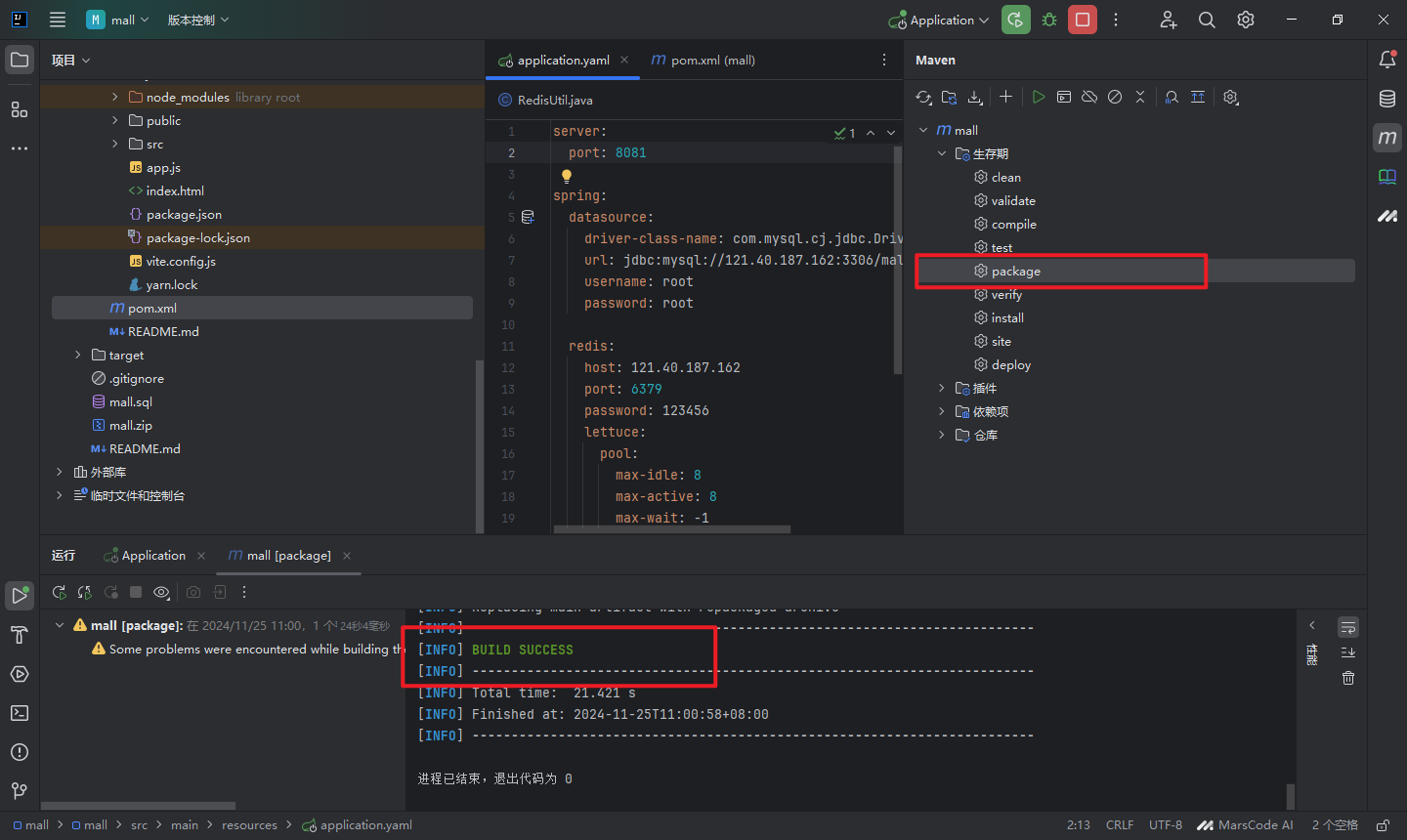Image resolution: width=1407 pixels, height=840 pixels.
Task: Click the Debug Application bug icon
Action: point(1049,20)
